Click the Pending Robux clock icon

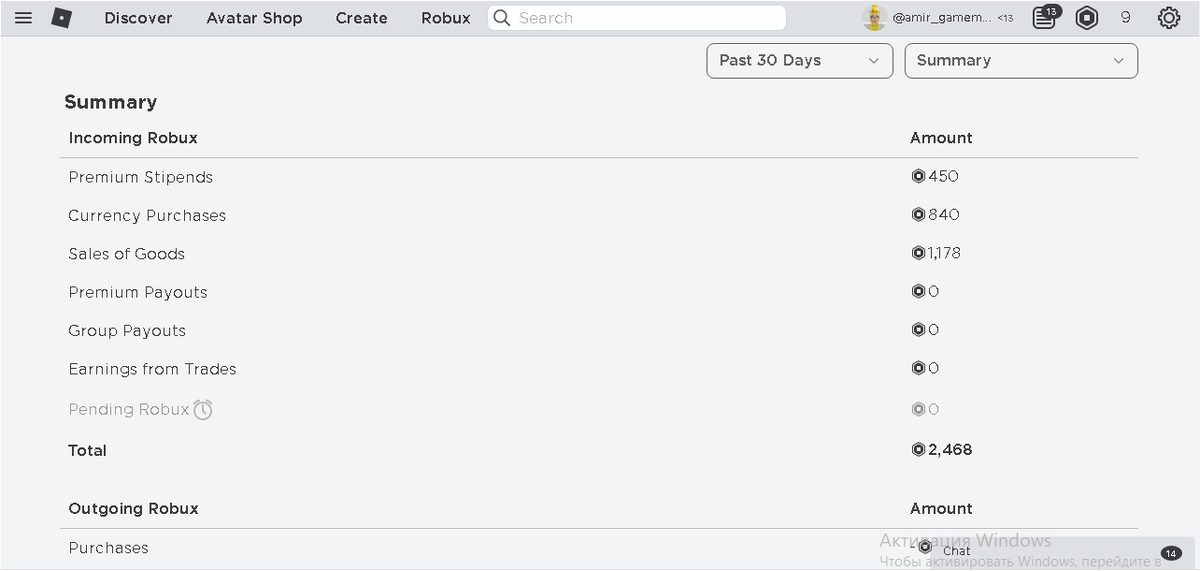203,409
